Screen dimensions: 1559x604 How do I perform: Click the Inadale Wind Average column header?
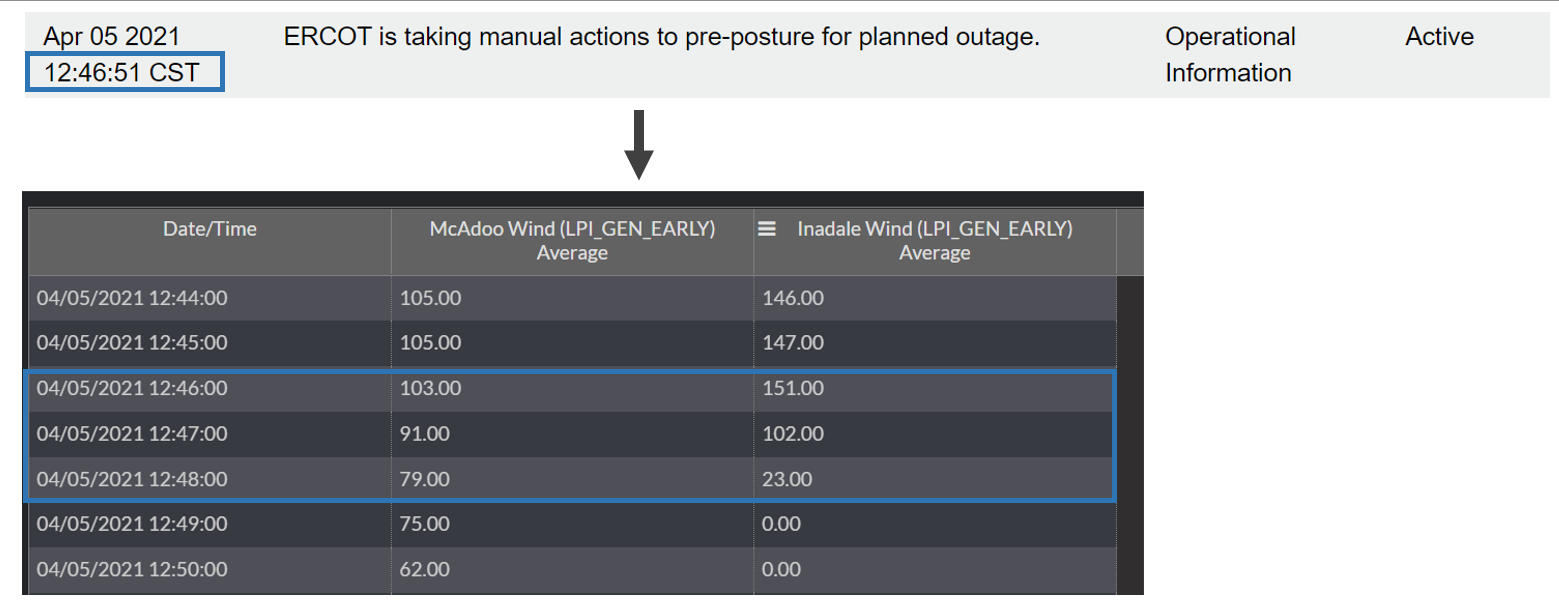pyautogui.click(x=934, y=241)
